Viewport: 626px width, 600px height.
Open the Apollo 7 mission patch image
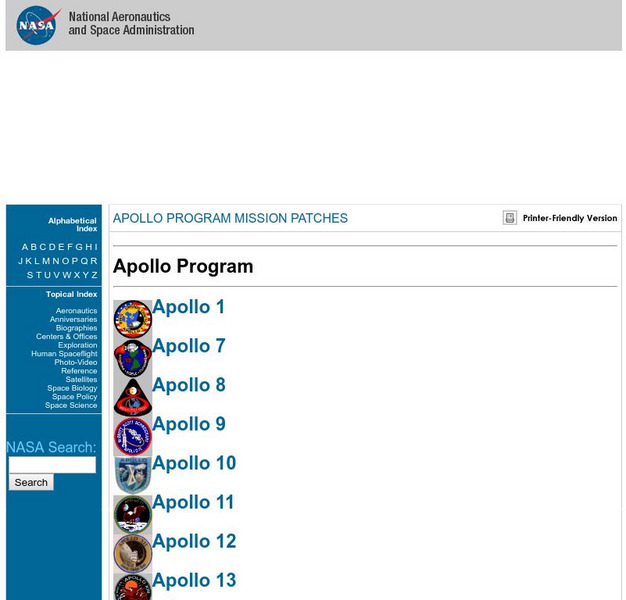(133, 358)
